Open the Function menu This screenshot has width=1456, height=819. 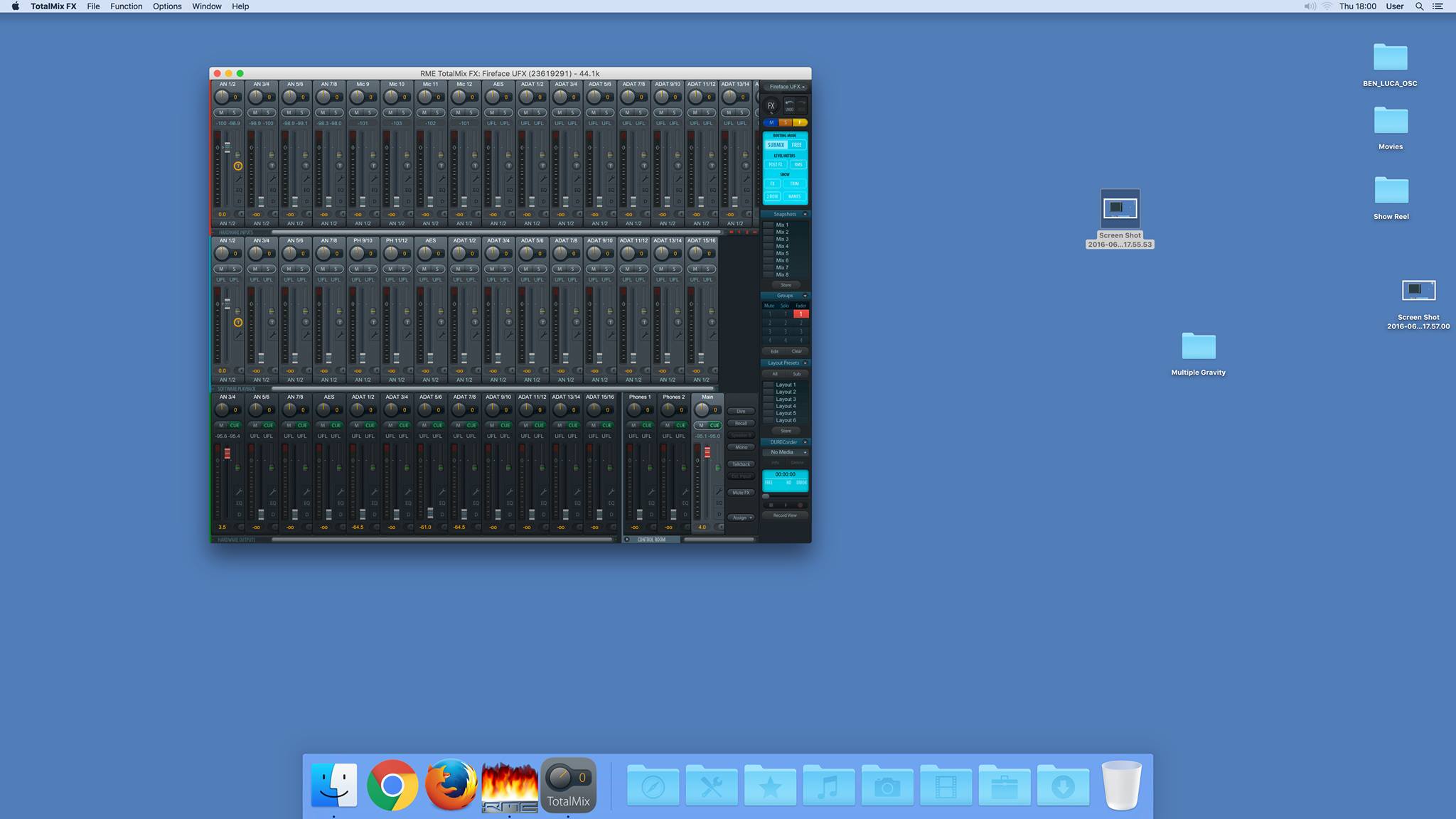coord(126,6)
